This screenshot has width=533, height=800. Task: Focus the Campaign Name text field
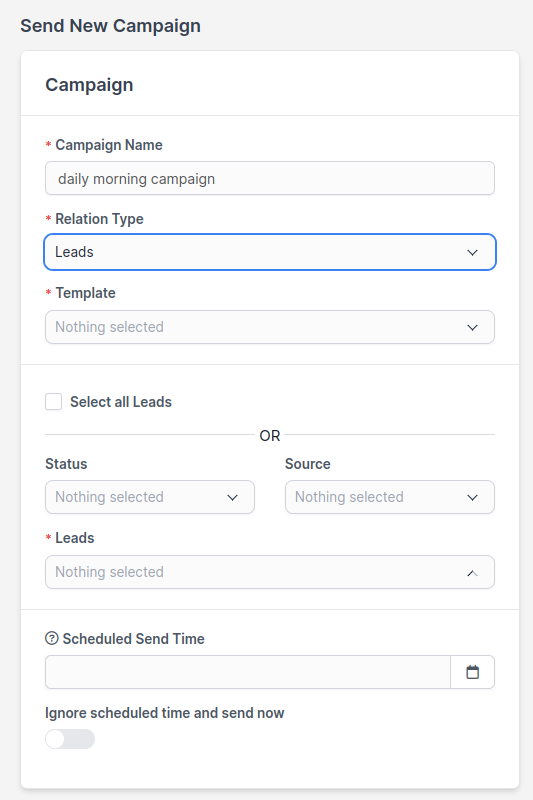(270, 178)
